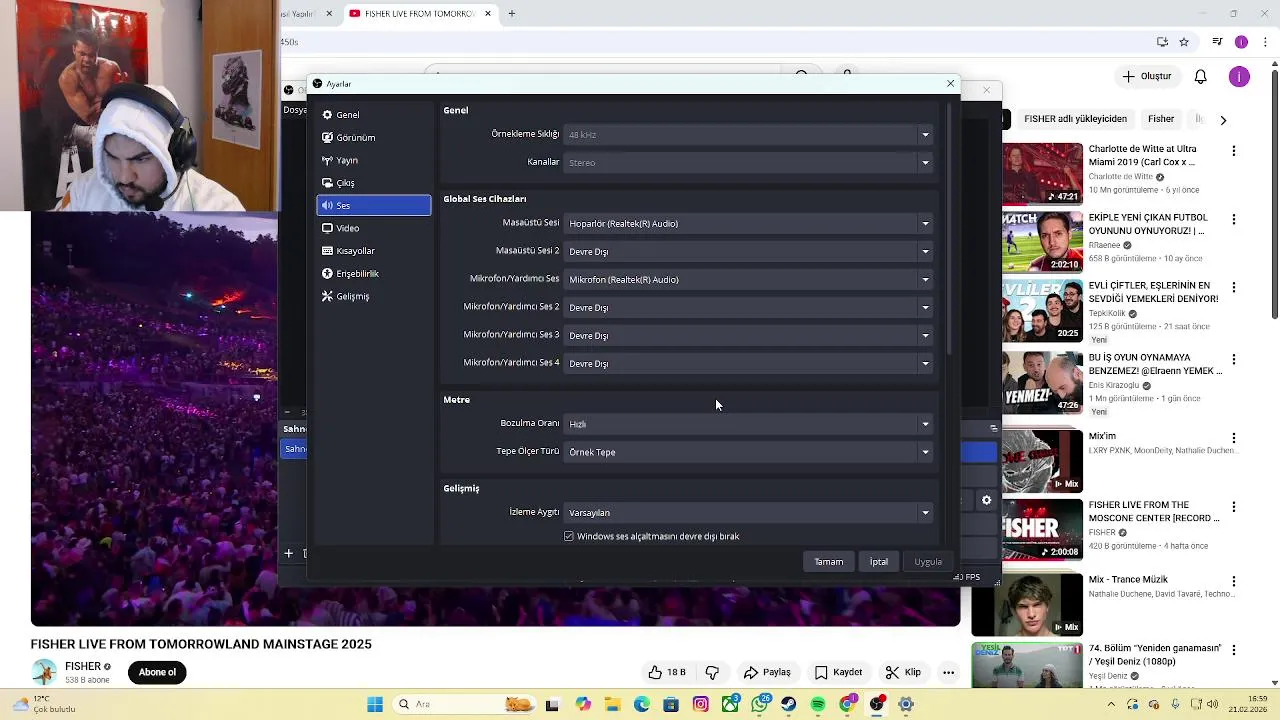Go to Video settings section
The width and height of the screenshot is (1280, 720).
(374, 228)
